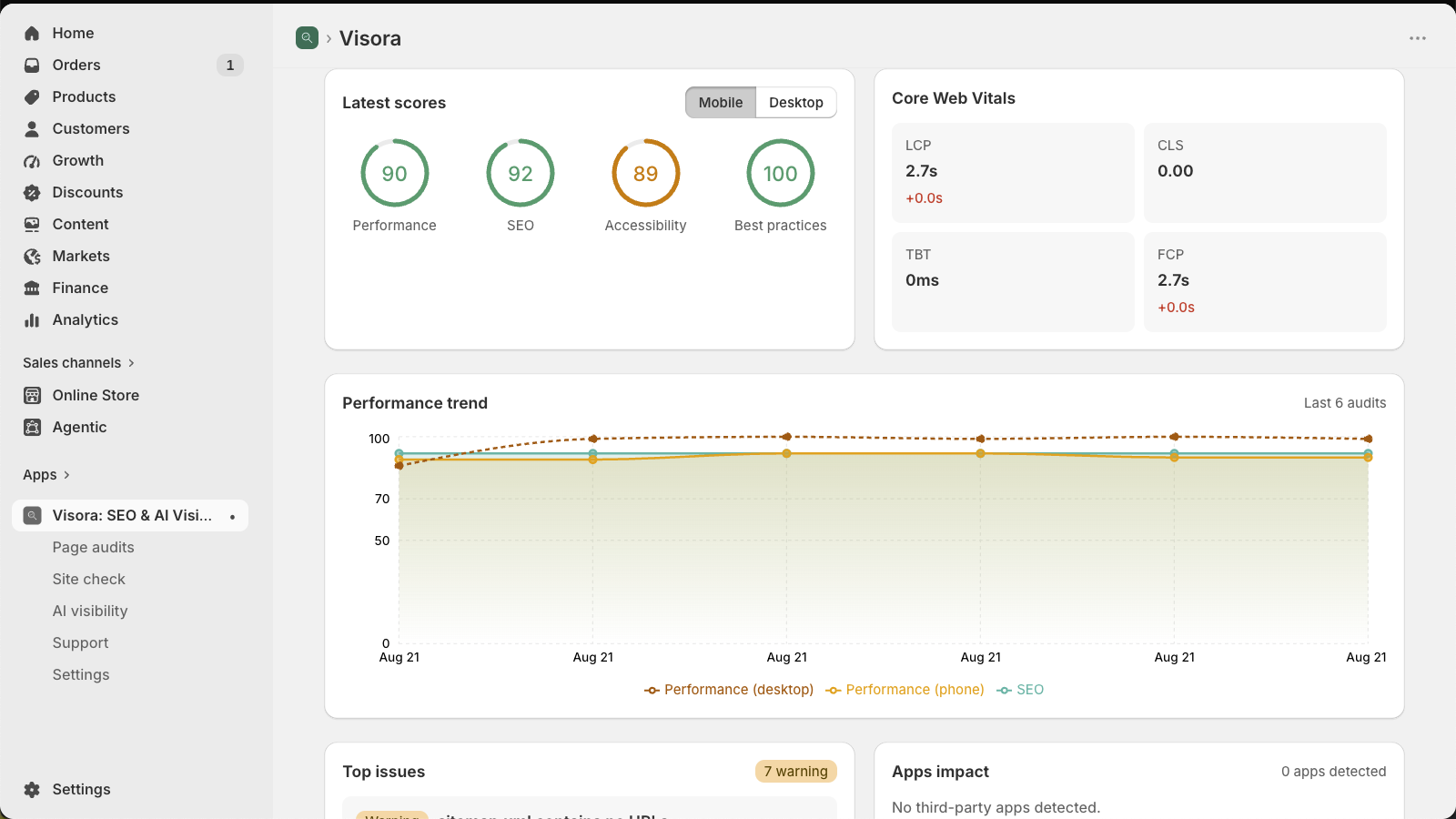Click the 0 apps detected text

click(x=1334, y=772)
